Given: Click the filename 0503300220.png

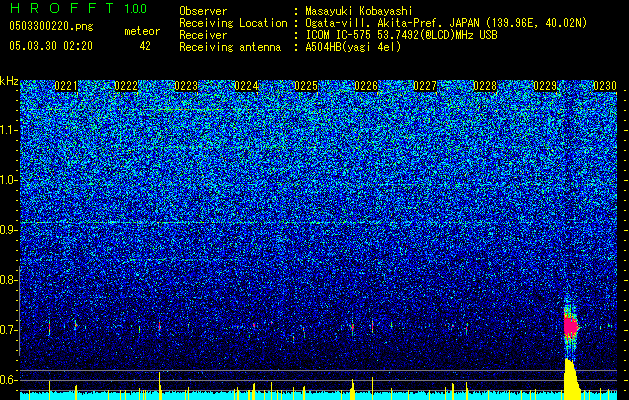Looking at the screenshot, I should [x=51, y=26].
